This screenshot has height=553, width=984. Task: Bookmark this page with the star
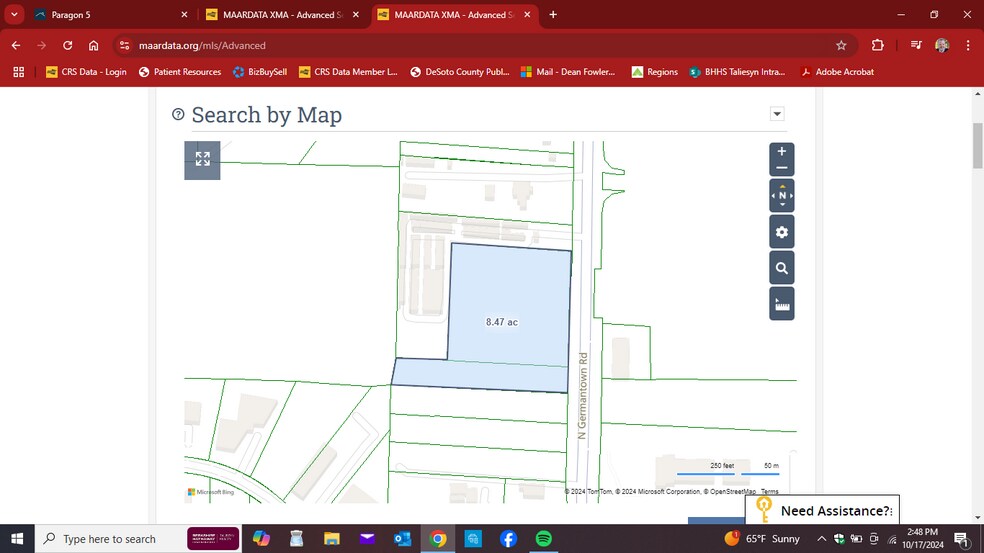click(841, 45)
